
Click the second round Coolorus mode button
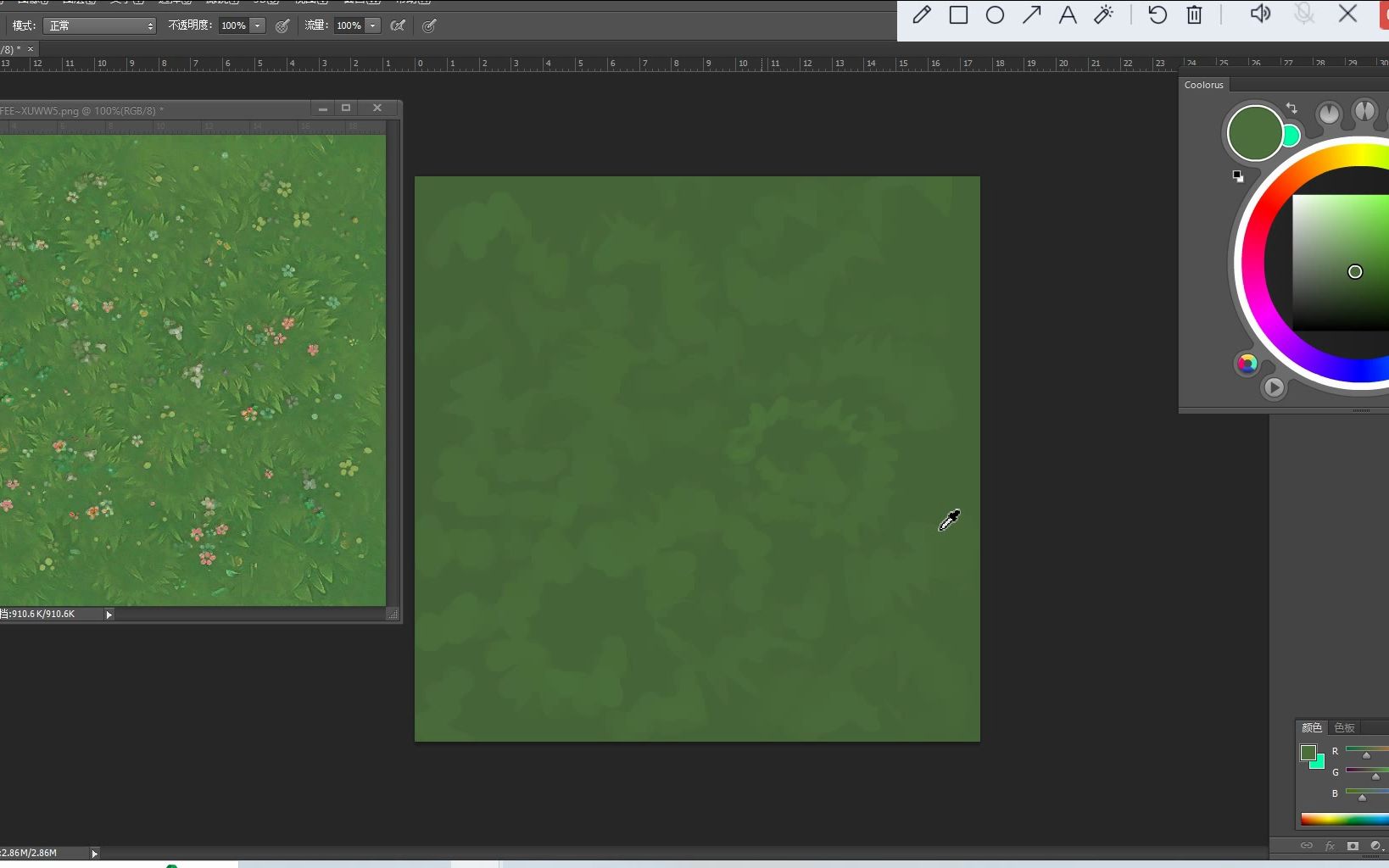coord(1364,111)
